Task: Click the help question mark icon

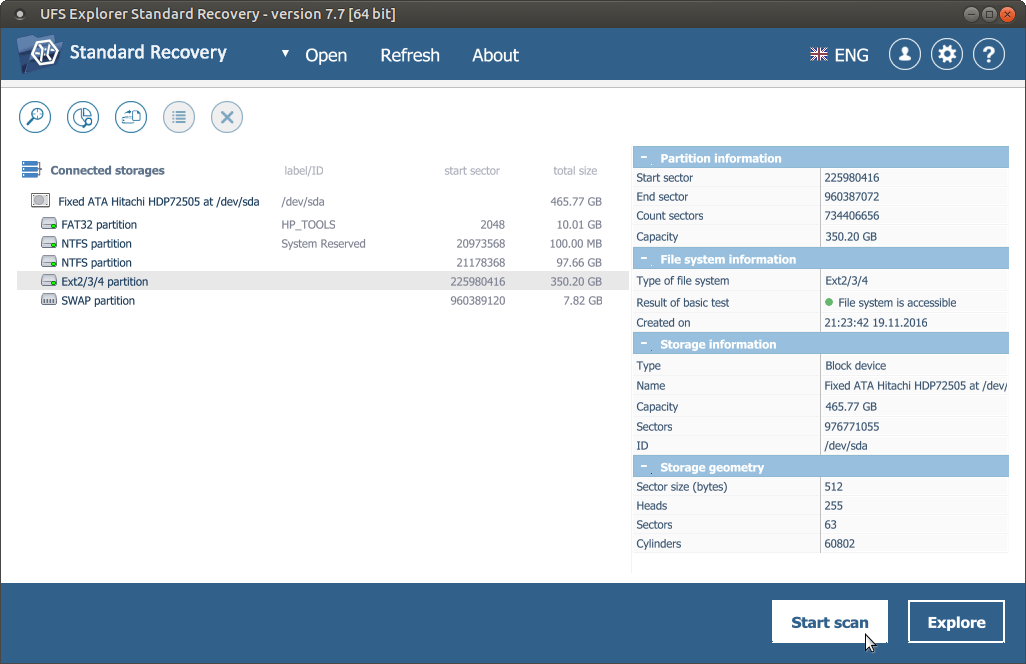Action: click(x=989, y=55)
